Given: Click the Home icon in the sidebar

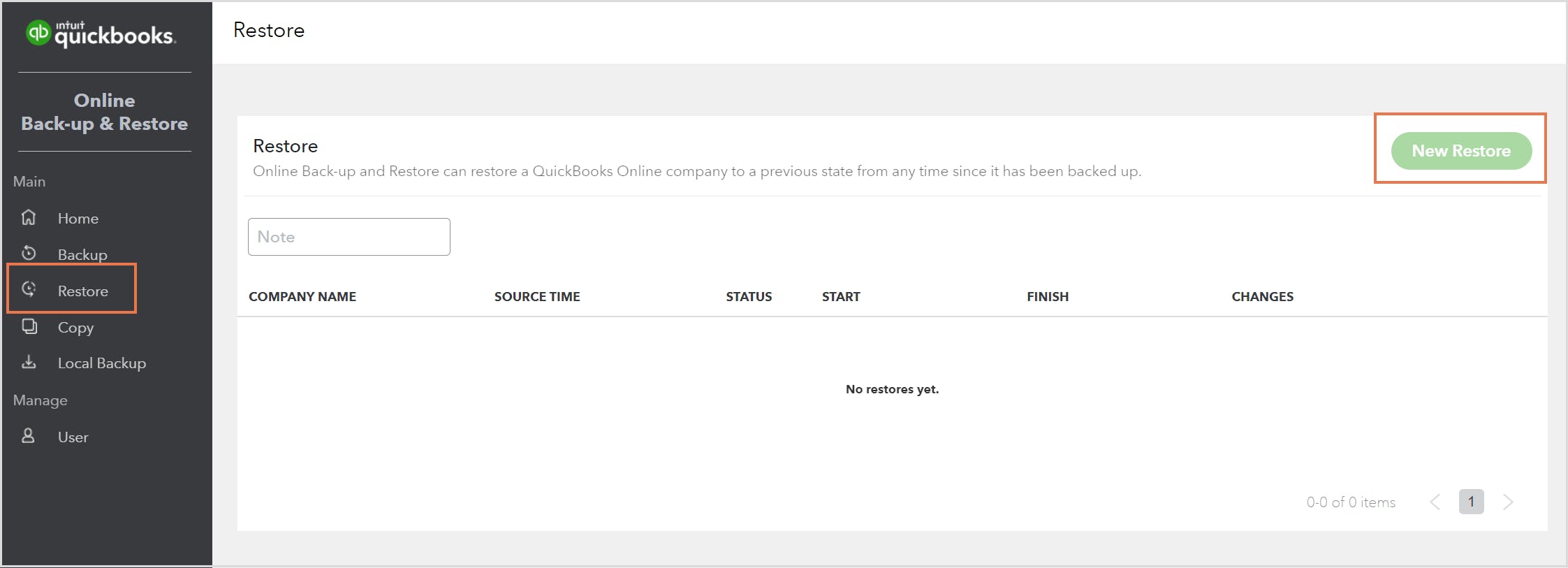Looking at the screenshot, I should 29,218.
